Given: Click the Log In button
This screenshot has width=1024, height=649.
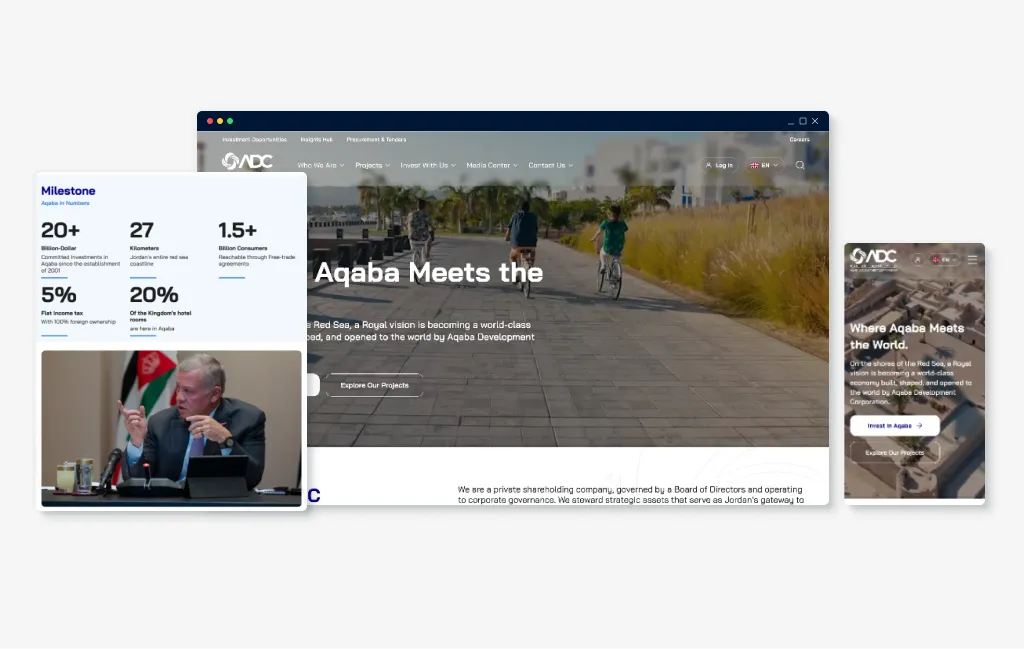Looking at the screenshot, I should [x=718, y=165].
